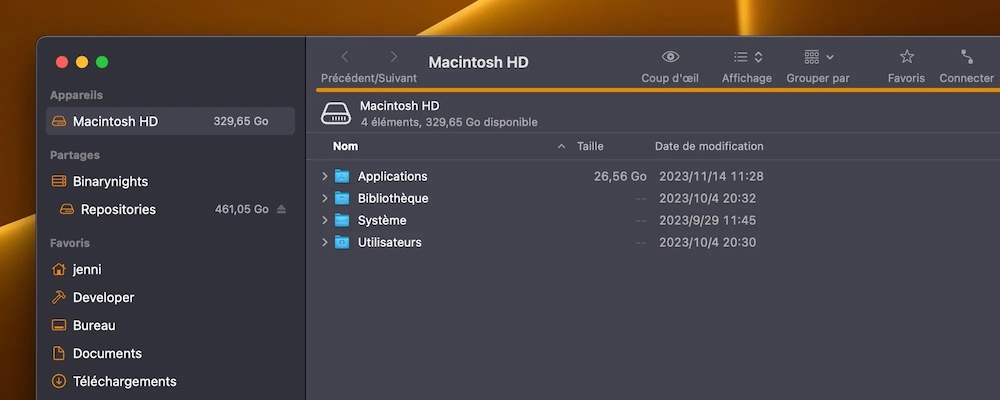The width and height of the screenshot is (1000, 400).
Task: Open the jenni home folder
Action: tap(87, 269)
